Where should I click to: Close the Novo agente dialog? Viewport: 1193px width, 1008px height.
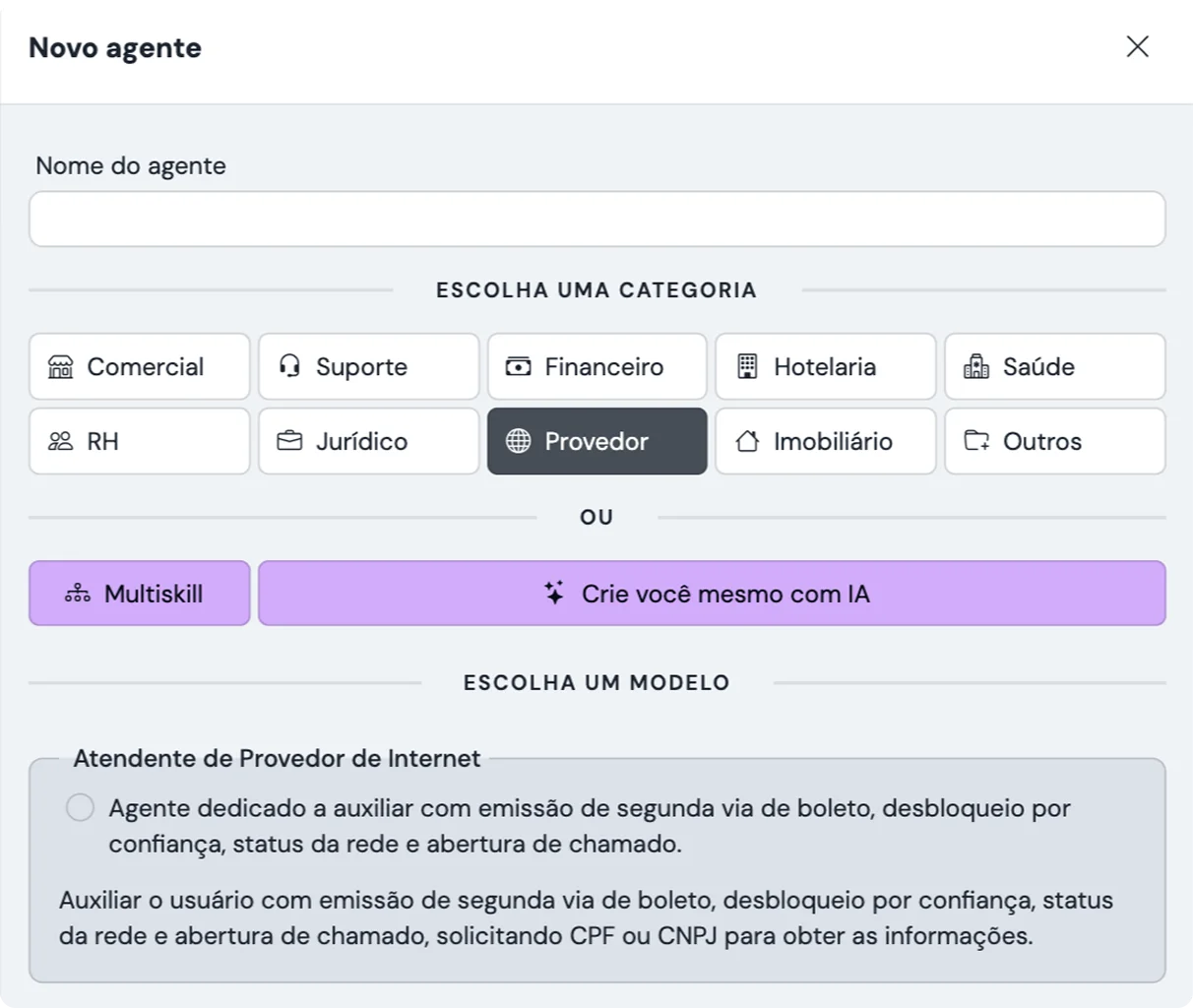coord(1137,46)
